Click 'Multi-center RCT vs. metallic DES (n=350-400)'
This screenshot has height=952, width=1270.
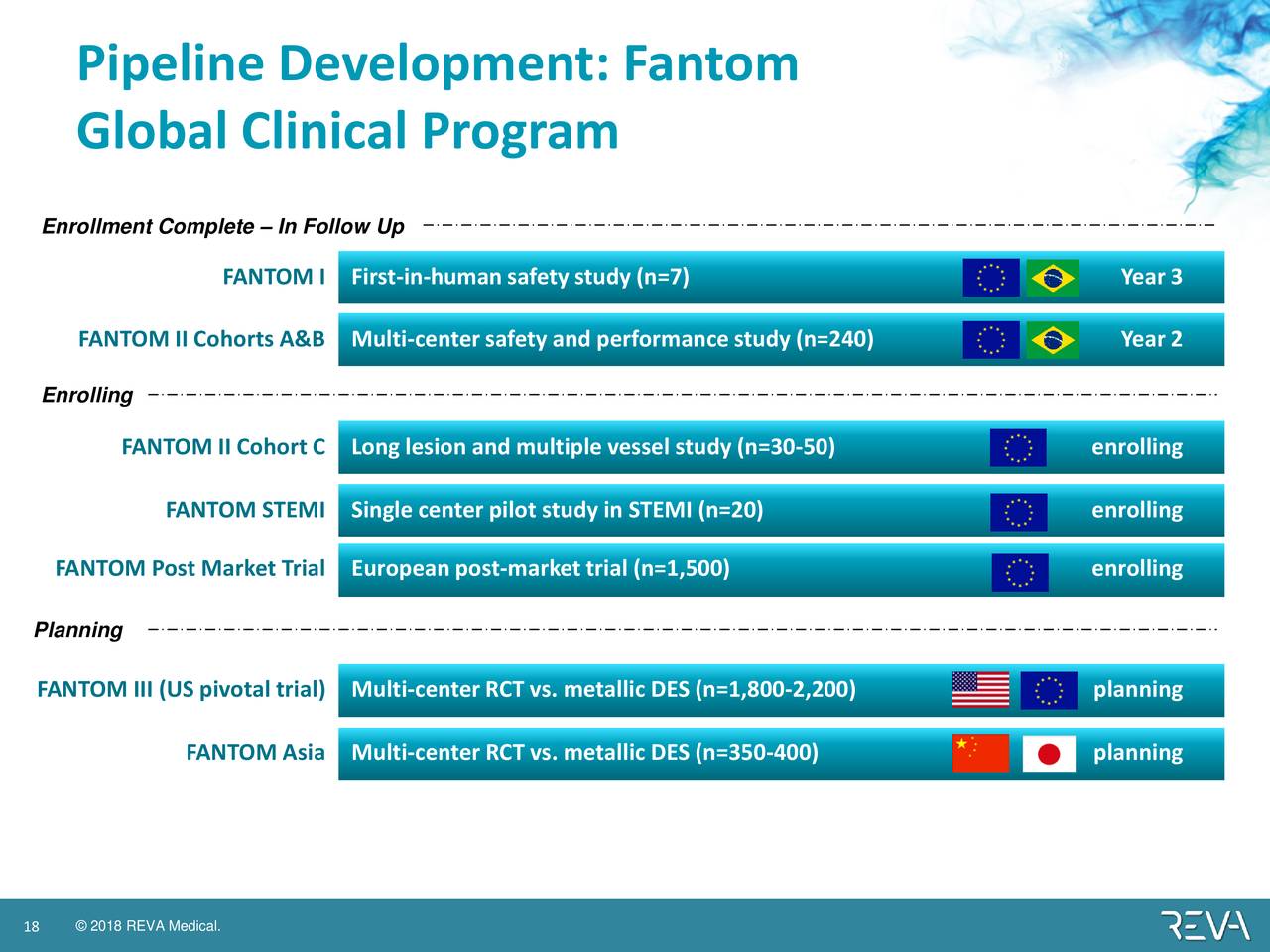point(585,753)
